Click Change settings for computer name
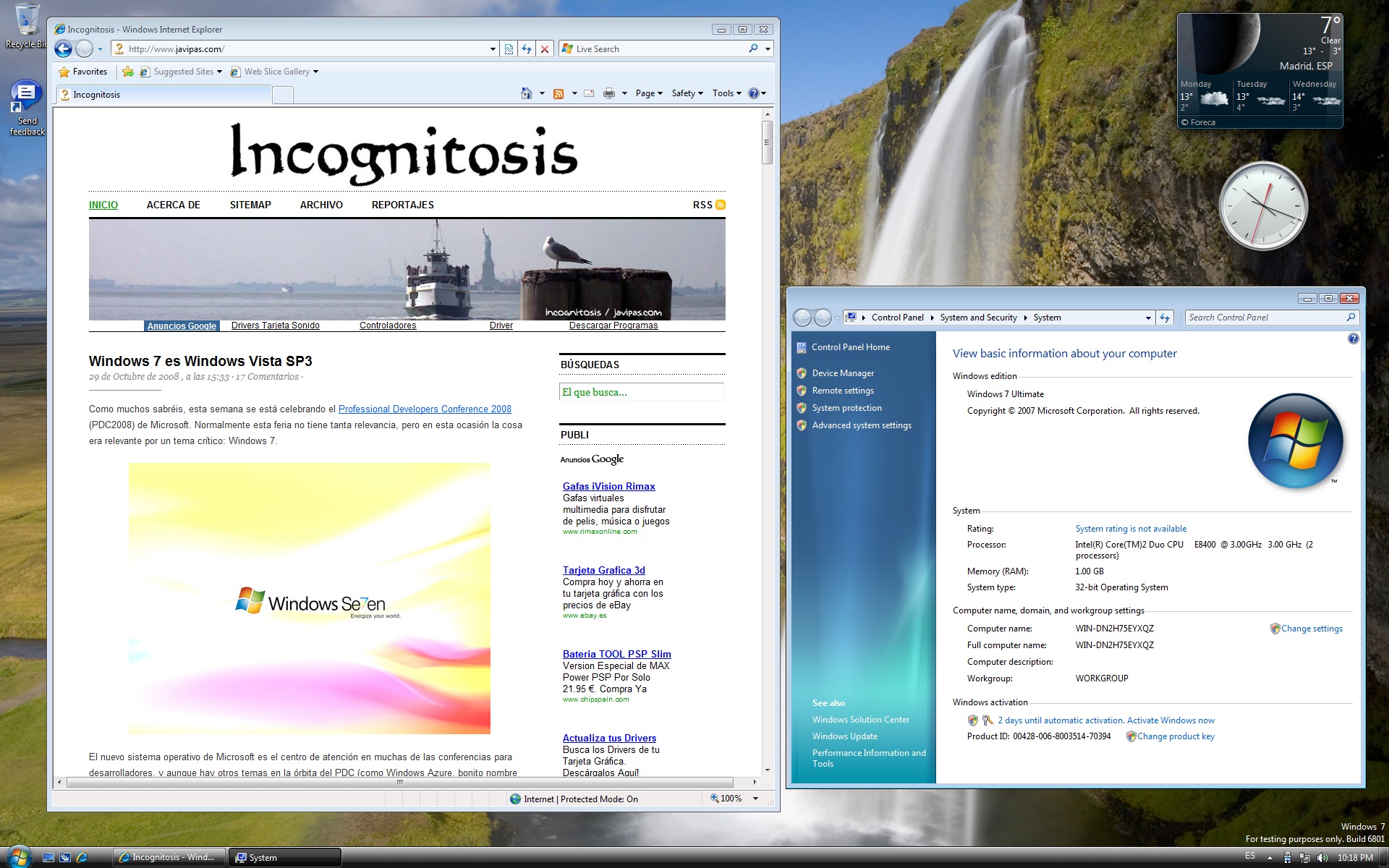The image size is (1389, 868). (1312, 629)
